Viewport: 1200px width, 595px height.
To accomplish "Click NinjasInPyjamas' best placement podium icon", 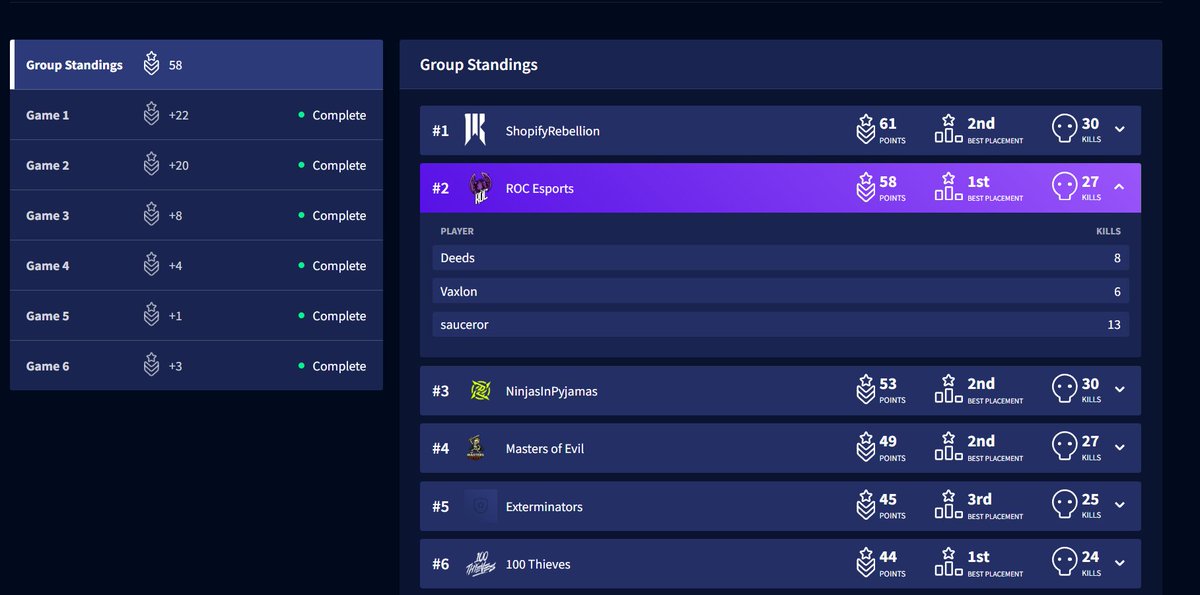I will tap(949, 390).
